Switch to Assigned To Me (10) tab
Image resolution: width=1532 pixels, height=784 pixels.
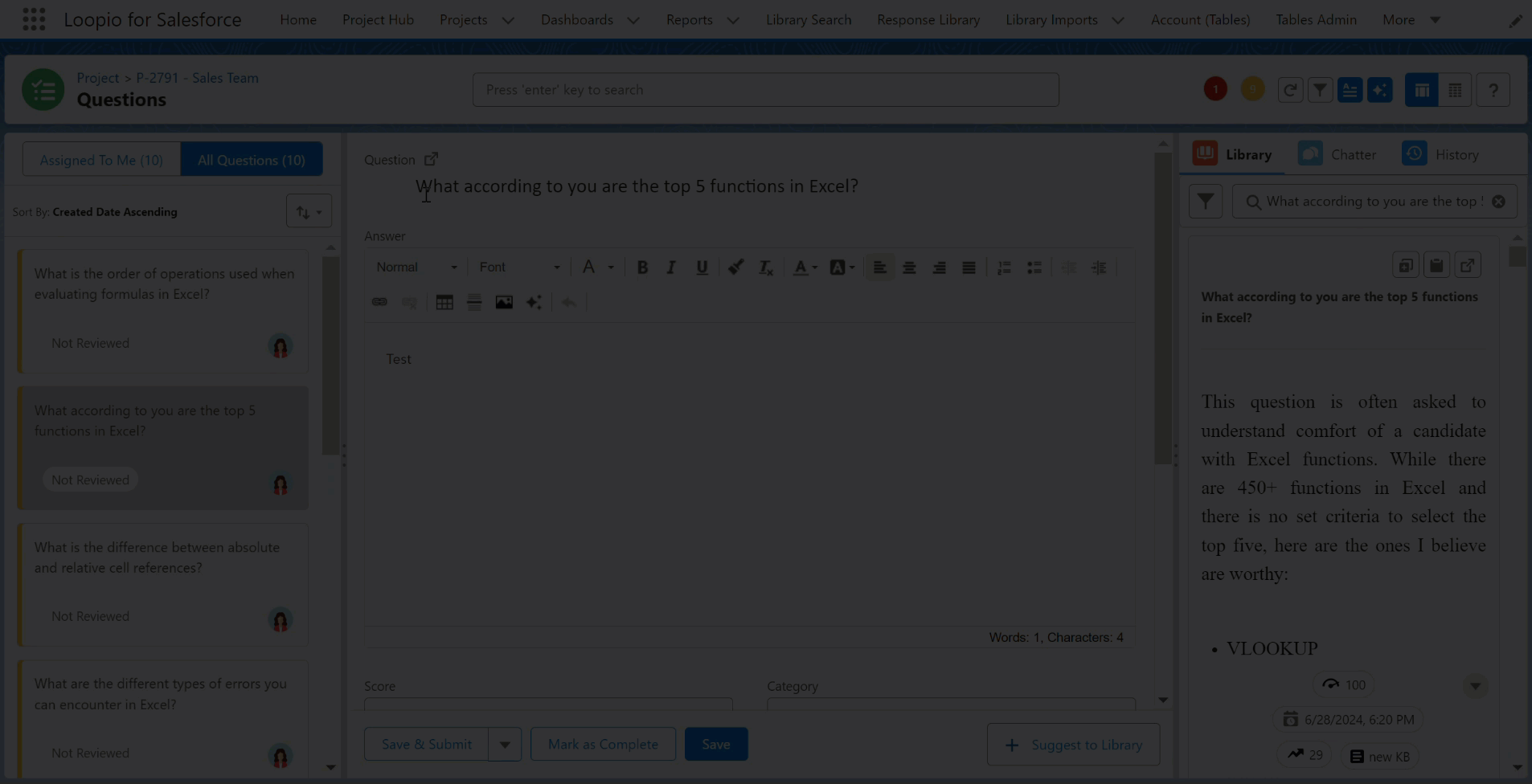click(101, 160)
